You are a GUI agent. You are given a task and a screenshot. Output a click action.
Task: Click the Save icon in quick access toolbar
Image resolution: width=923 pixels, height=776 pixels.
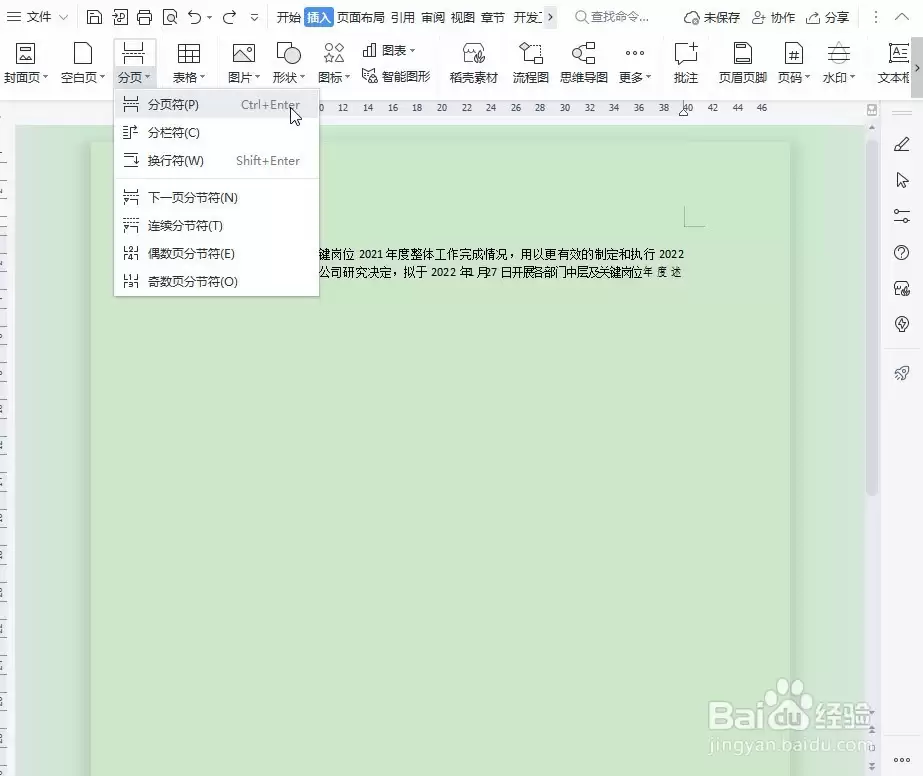click(x=94, y=17)
